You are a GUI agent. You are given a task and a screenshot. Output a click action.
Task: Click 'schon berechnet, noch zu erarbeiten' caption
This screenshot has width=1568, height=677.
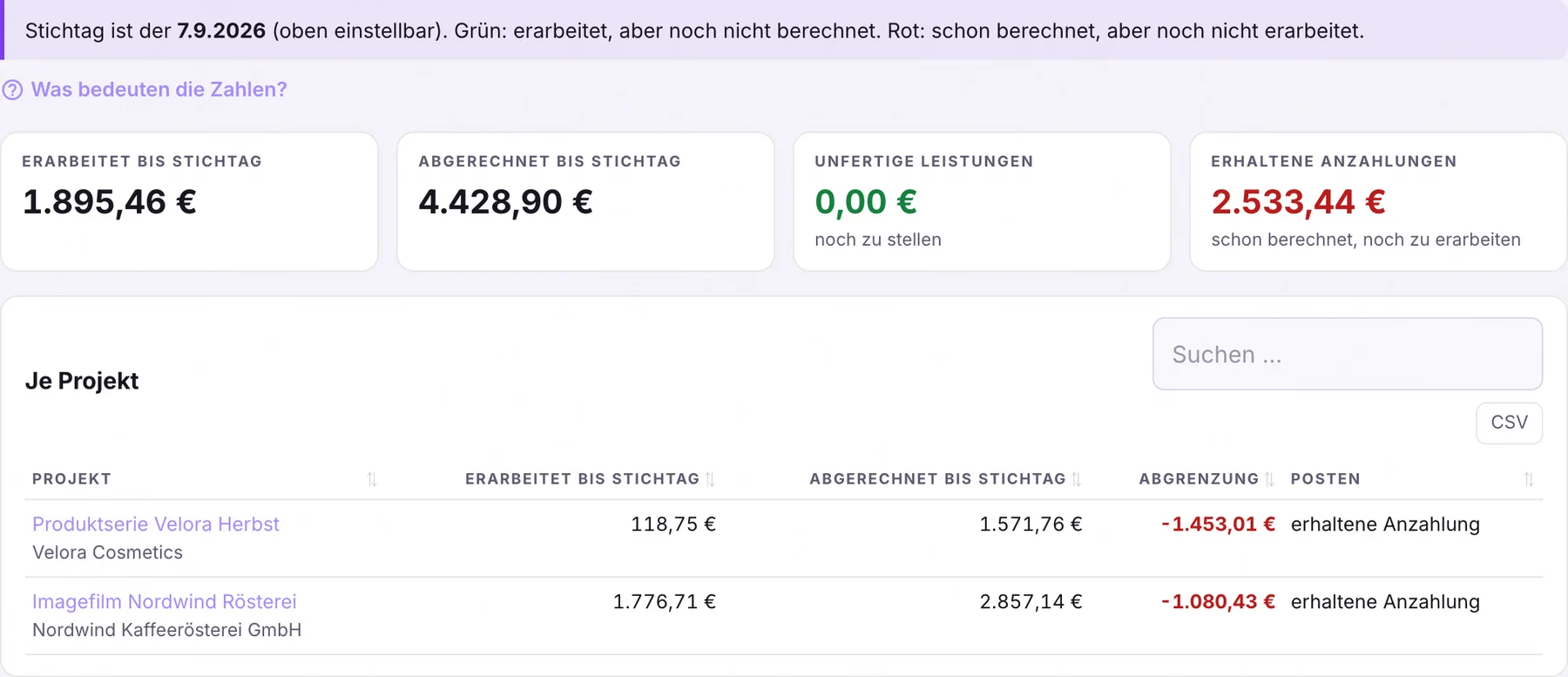1366,240
